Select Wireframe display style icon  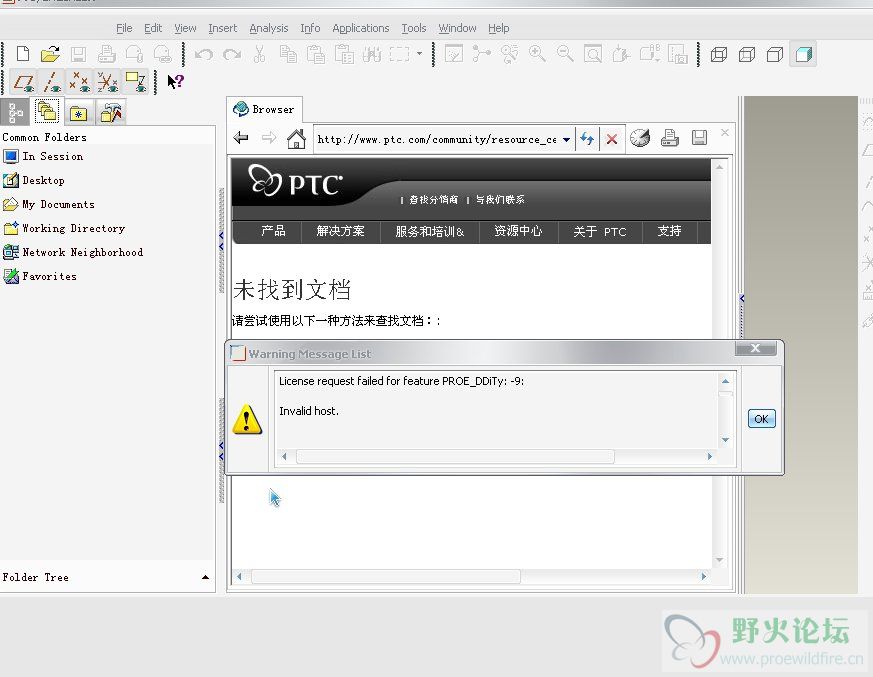point(719,54)
